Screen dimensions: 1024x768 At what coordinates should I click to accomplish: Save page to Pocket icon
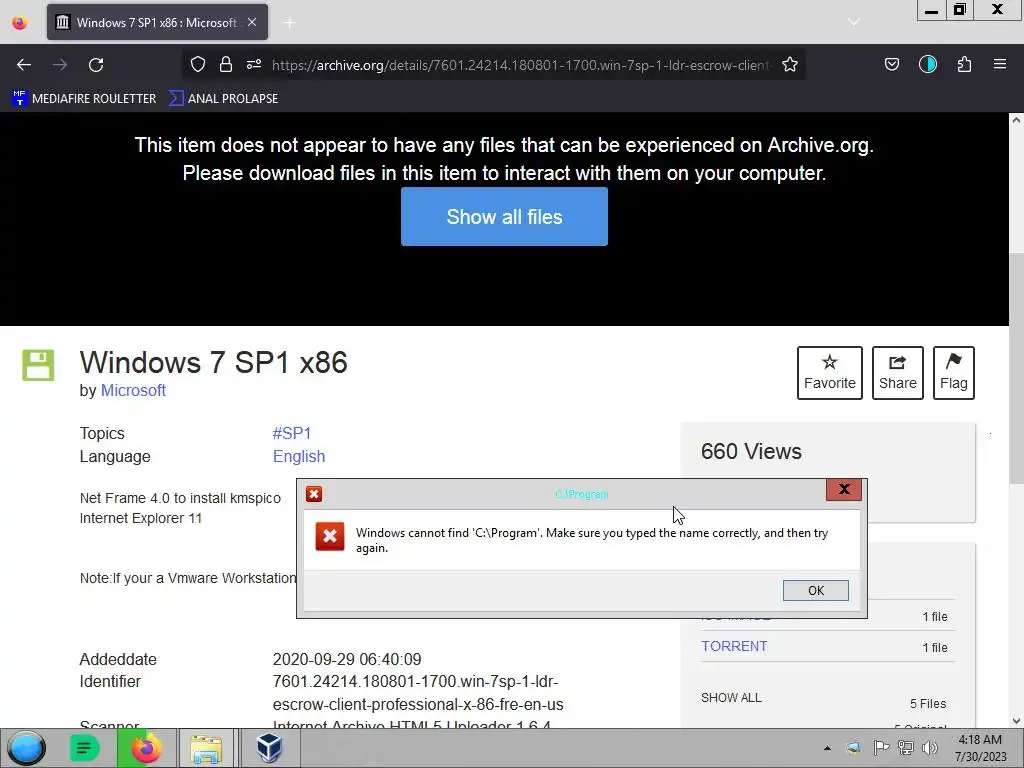click(x=891, y=64)
